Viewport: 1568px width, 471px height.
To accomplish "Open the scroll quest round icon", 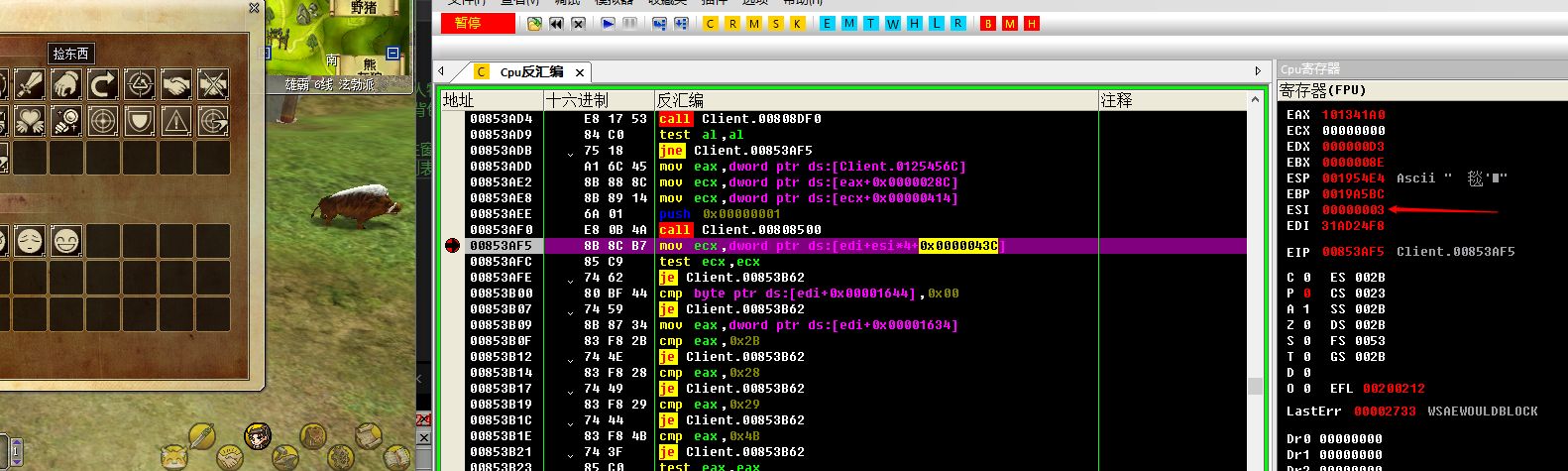I will [x=369, y=435].
